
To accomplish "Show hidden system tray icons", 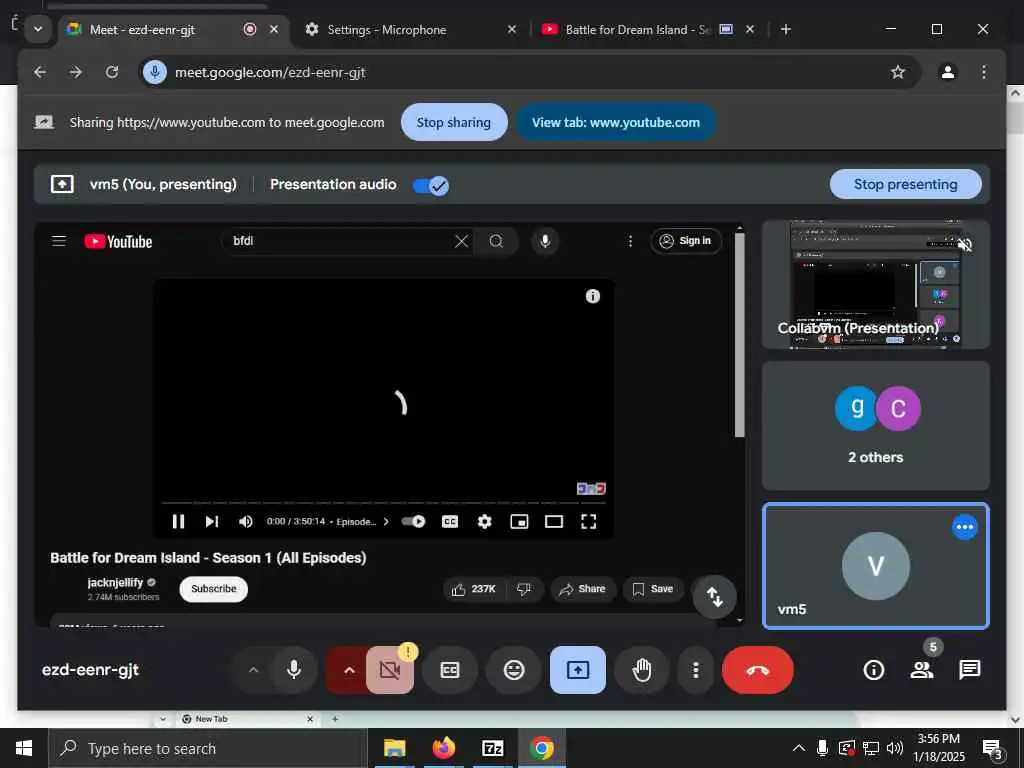I will coord(798,748).
